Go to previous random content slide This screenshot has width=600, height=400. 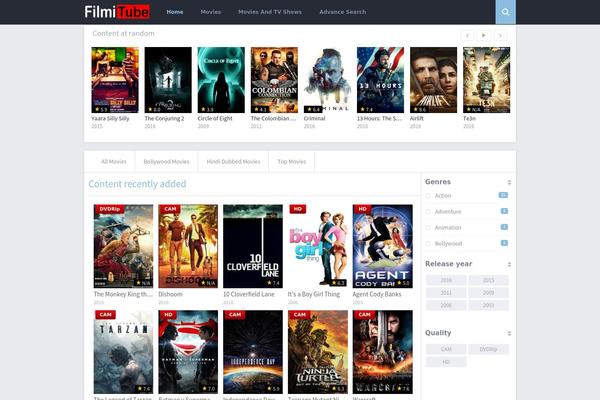tap(467, 36)
